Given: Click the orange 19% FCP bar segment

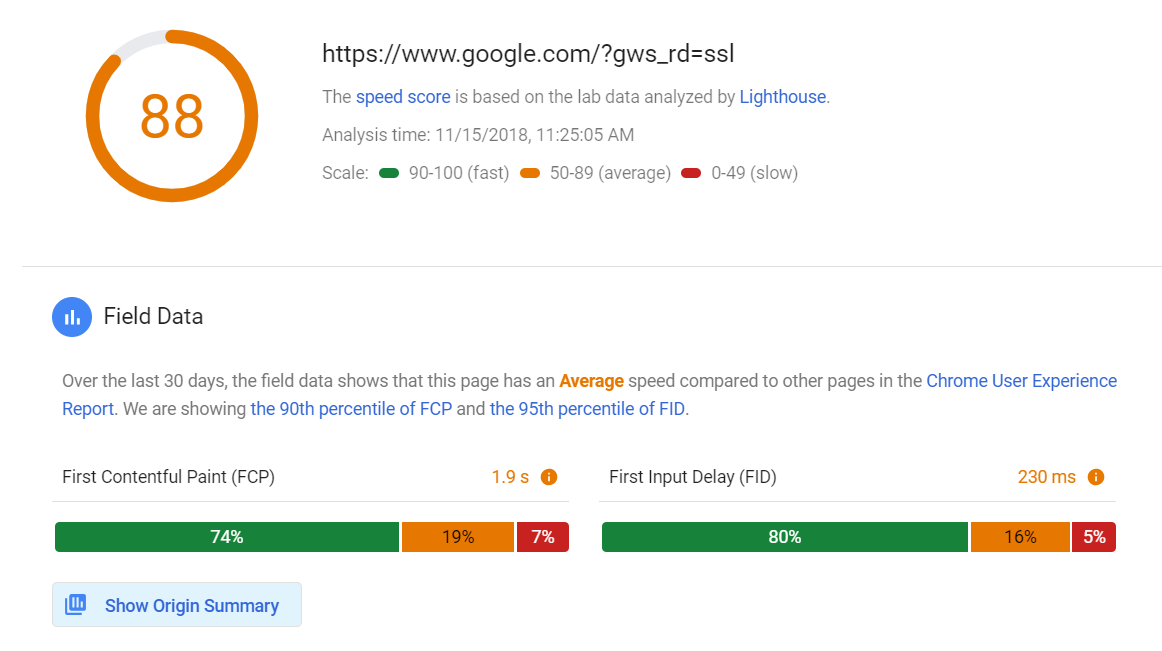Looking at the screenshot, I should point(458,537).
